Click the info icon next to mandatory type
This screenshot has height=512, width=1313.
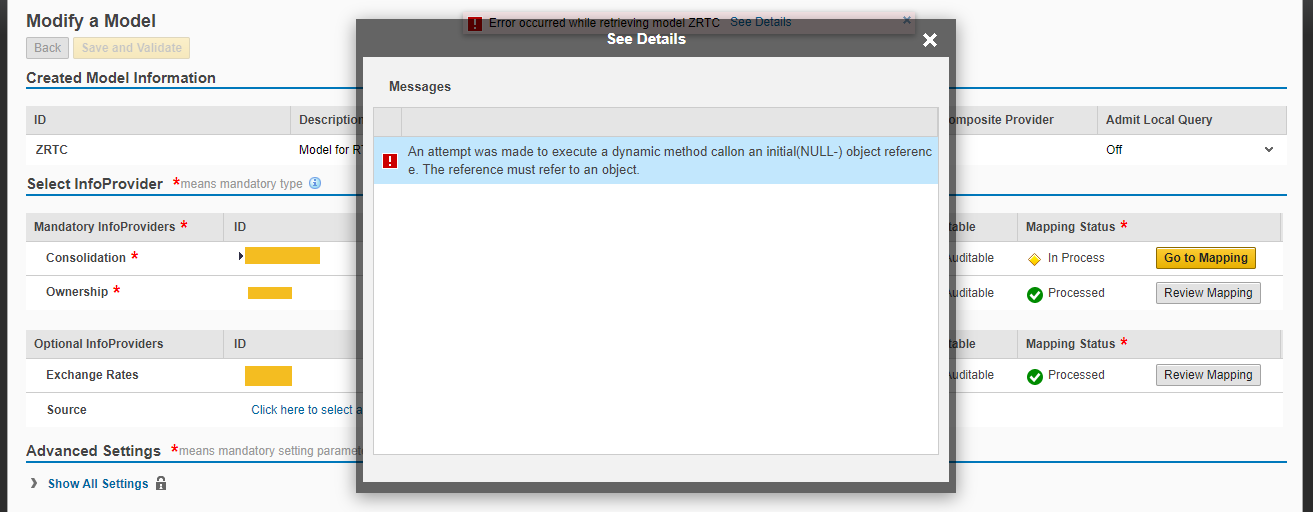click(x=315, y=183)
